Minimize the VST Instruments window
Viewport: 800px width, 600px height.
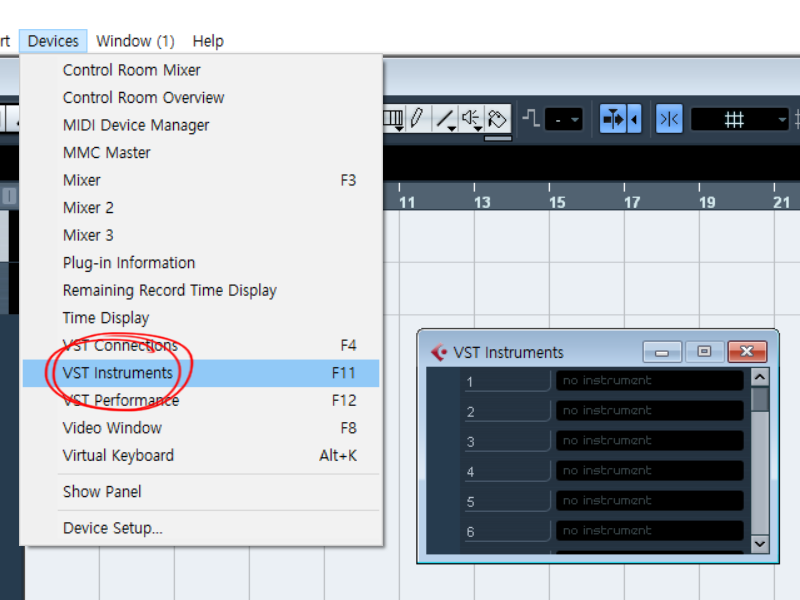click(662, 352)
